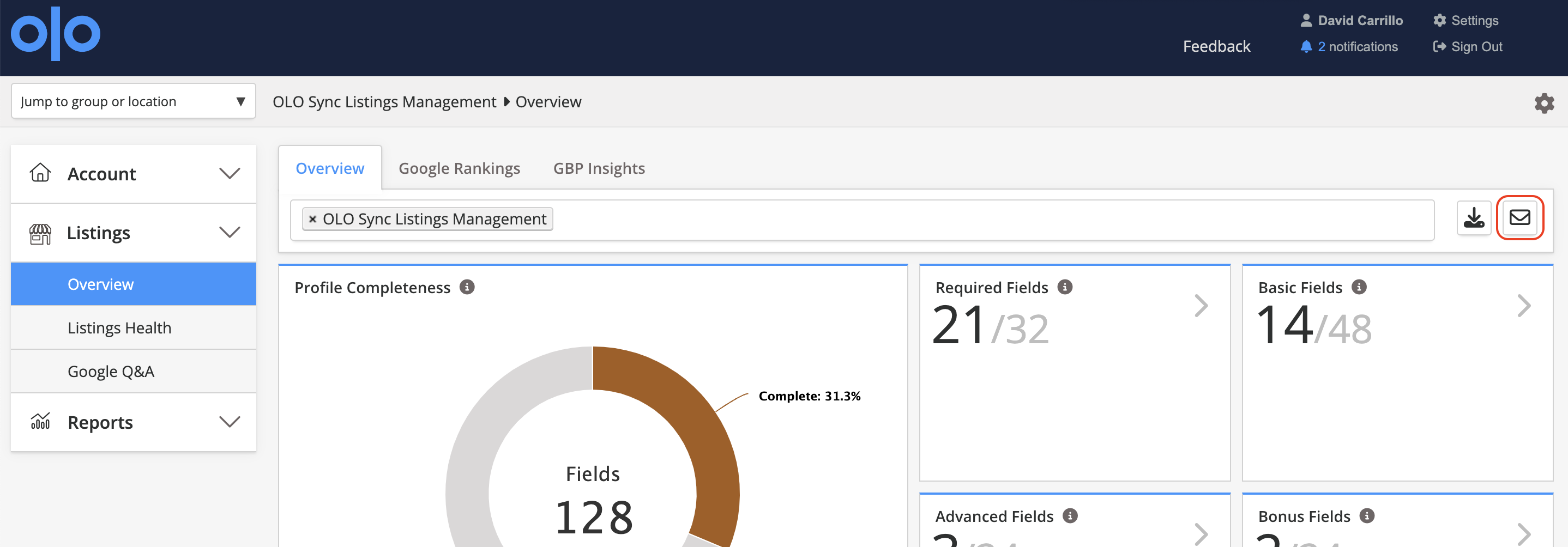Click the Settings link in header
This screenshot has height=547, width=1568.
(x=1474, y=20)
